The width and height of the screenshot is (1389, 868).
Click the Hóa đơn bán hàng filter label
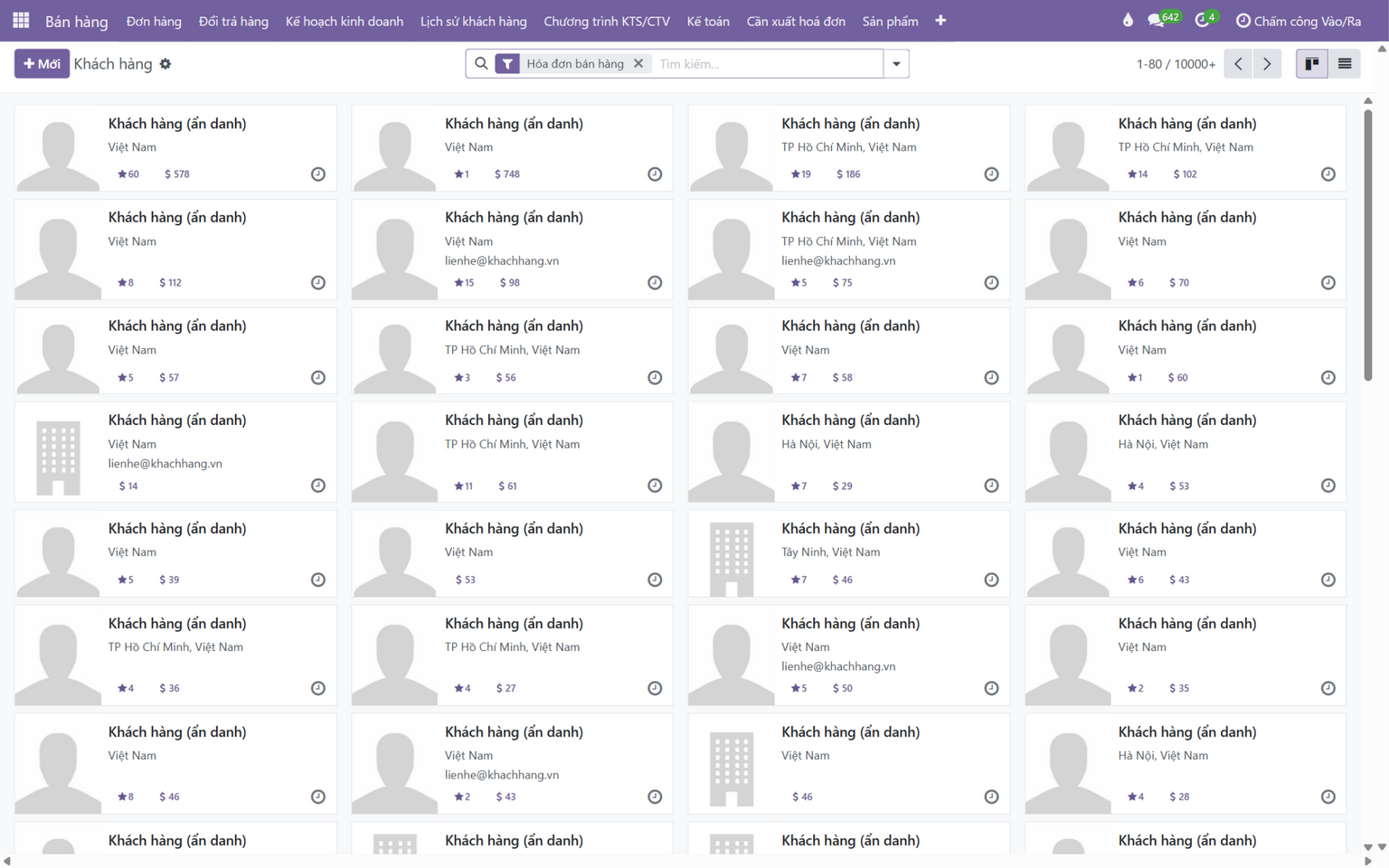(575, 63)
